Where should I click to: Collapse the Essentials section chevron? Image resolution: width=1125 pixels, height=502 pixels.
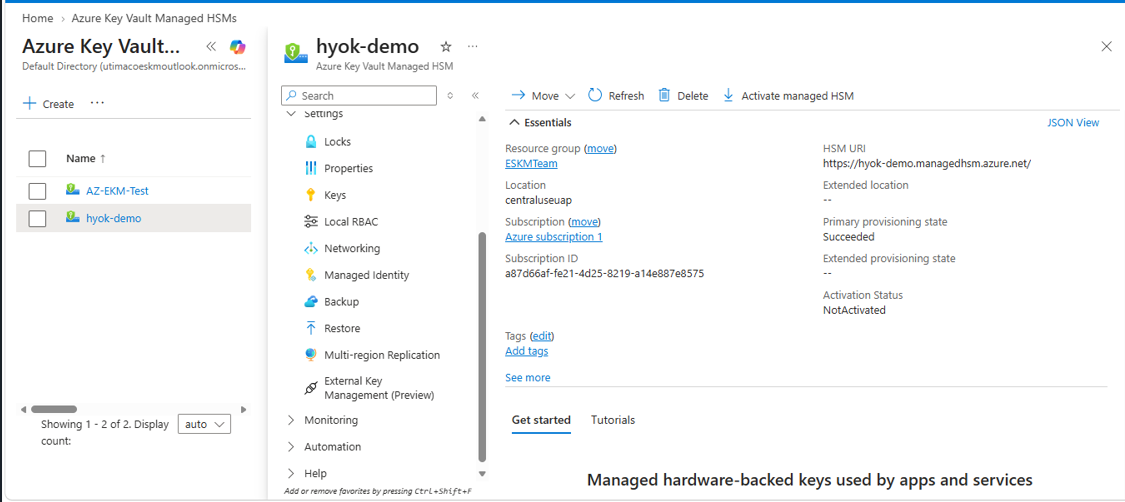[514, 123]
